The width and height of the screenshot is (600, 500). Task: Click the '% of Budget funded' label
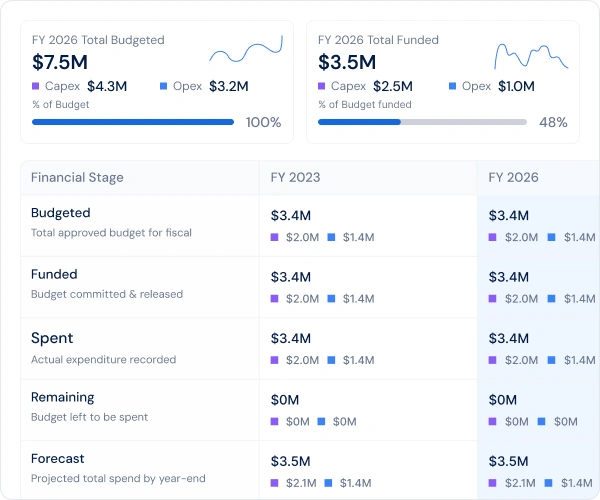tap(365, 104)
